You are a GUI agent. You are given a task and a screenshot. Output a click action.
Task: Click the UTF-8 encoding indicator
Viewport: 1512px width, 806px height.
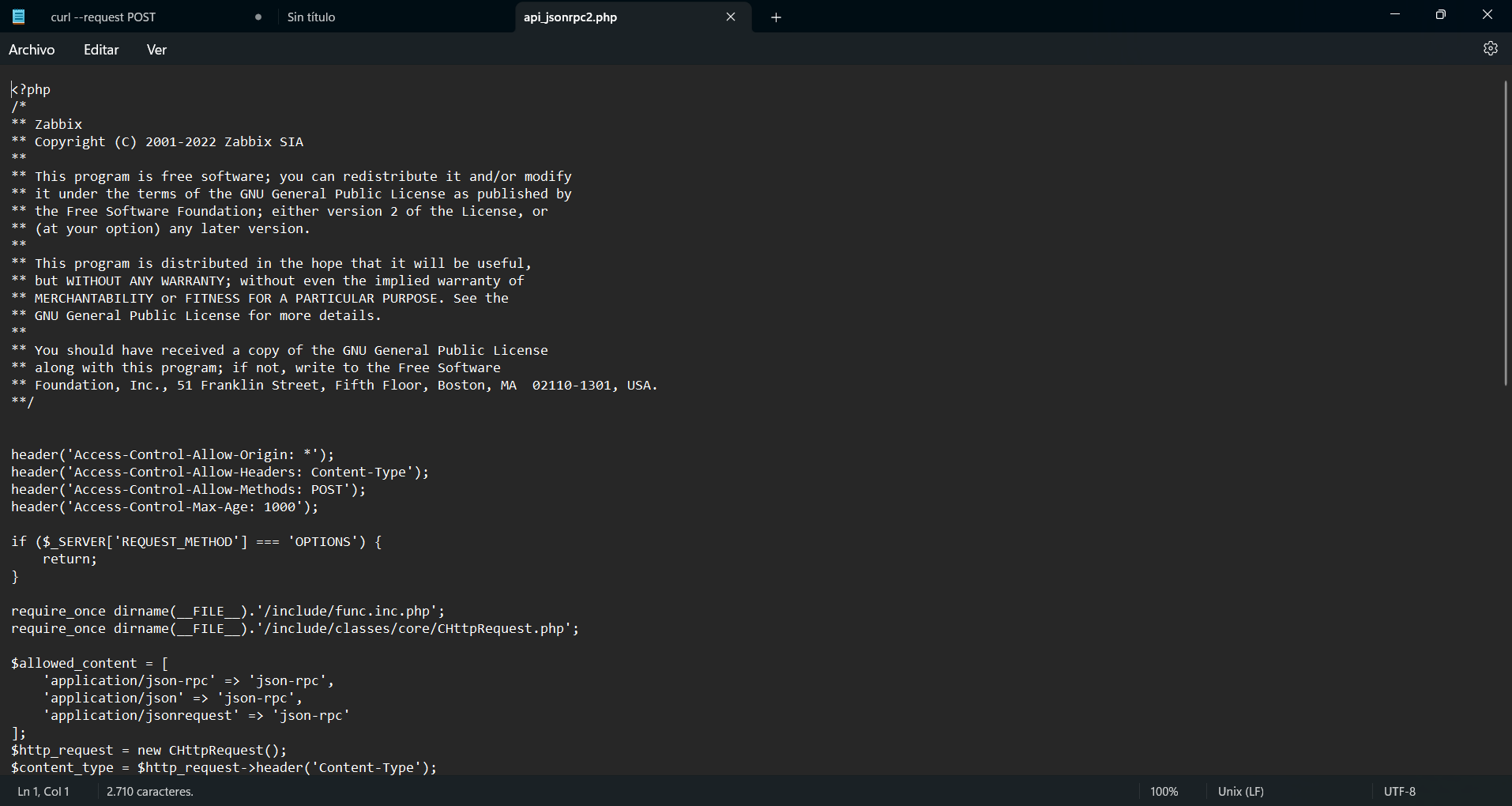tap(1399, 791)
